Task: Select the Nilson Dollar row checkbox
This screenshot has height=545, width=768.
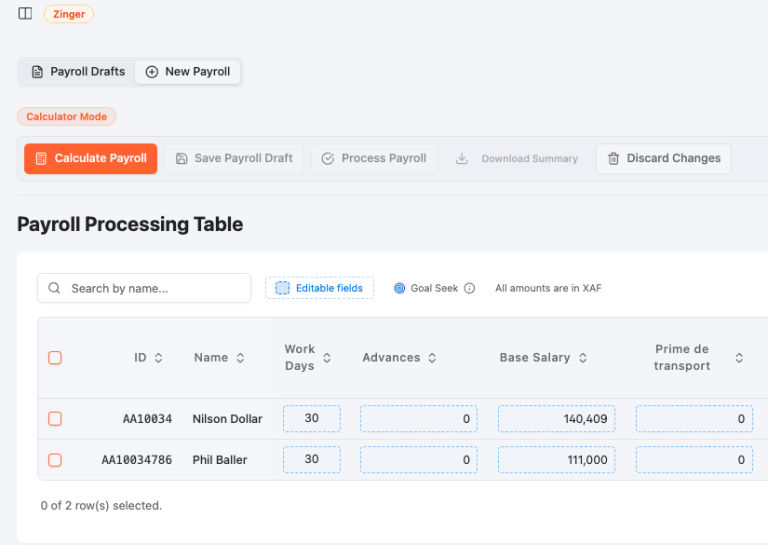Action: pos(55,419)
